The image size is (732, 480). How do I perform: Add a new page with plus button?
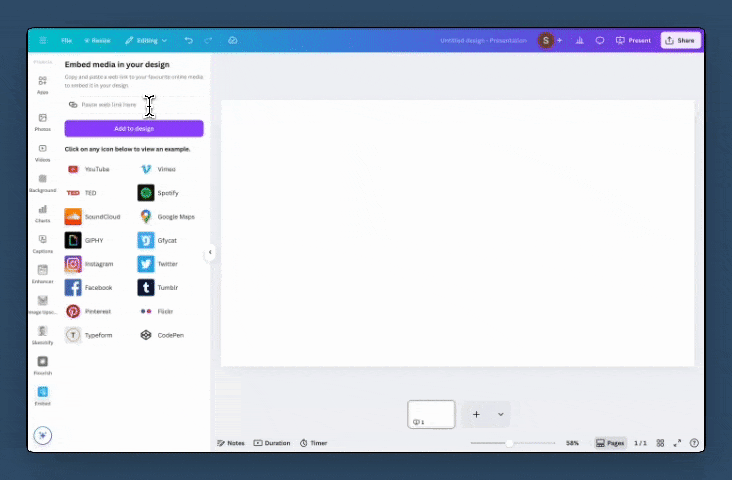(x=476, y=414)
